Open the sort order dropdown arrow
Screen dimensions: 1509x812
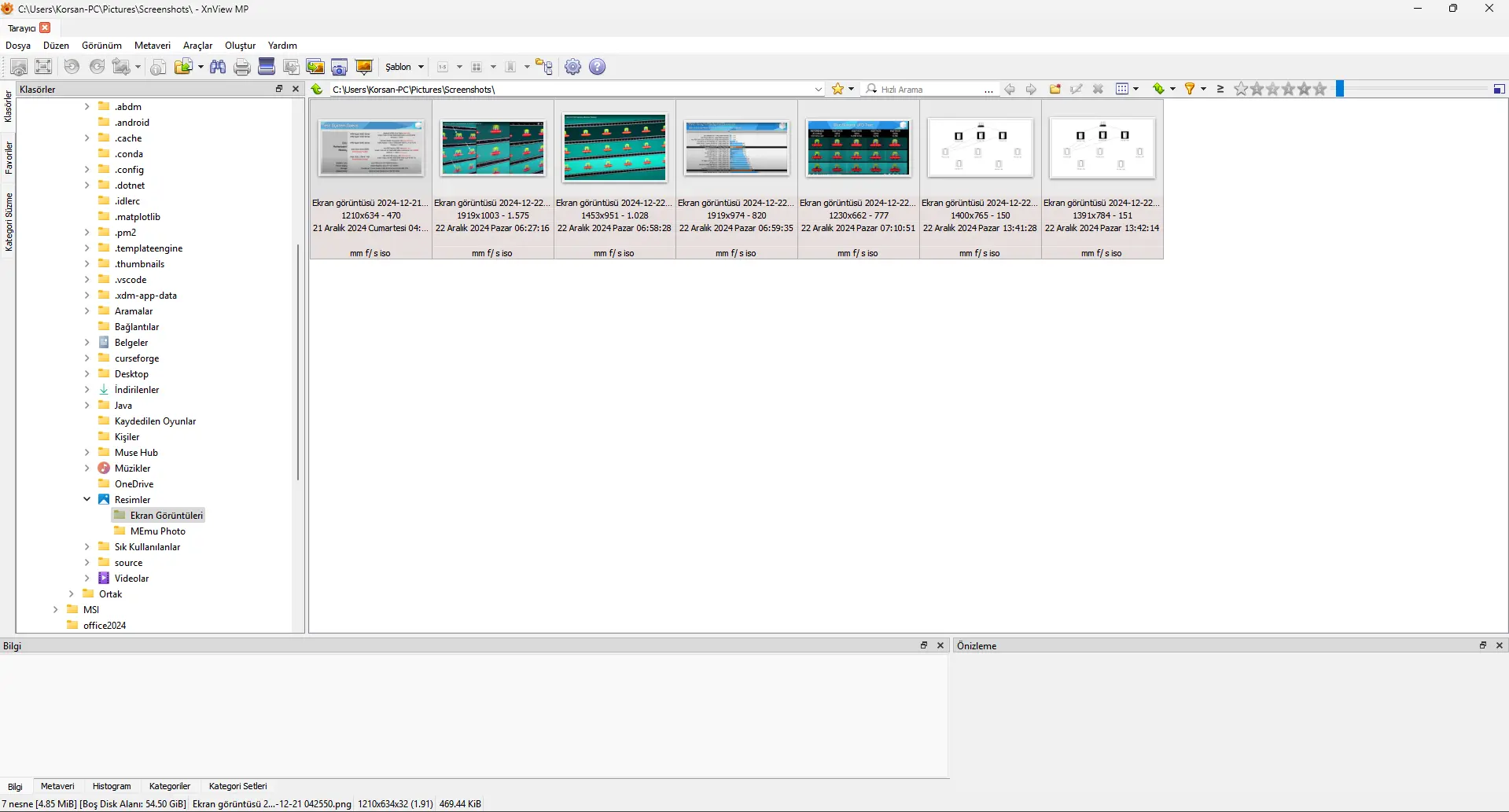[1172, 89]
